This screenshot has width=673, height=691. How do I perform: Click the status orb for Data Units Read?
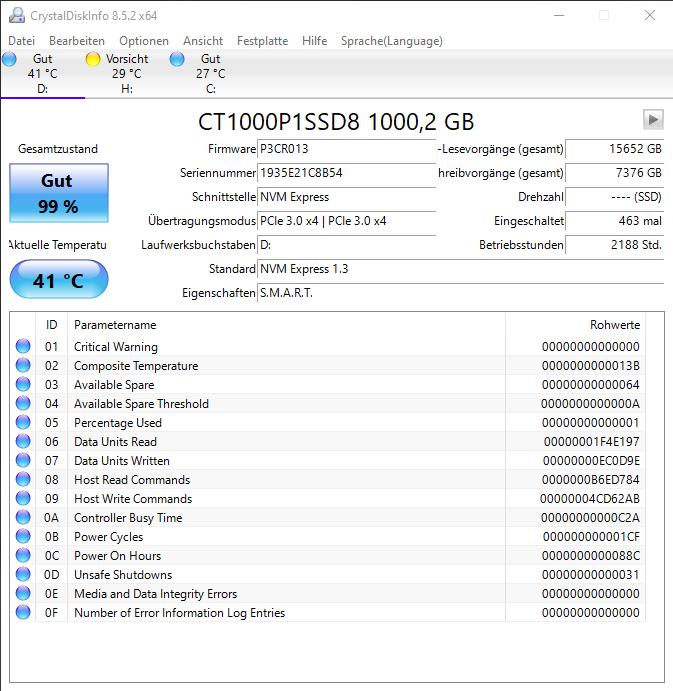click(x=23, y=441)
